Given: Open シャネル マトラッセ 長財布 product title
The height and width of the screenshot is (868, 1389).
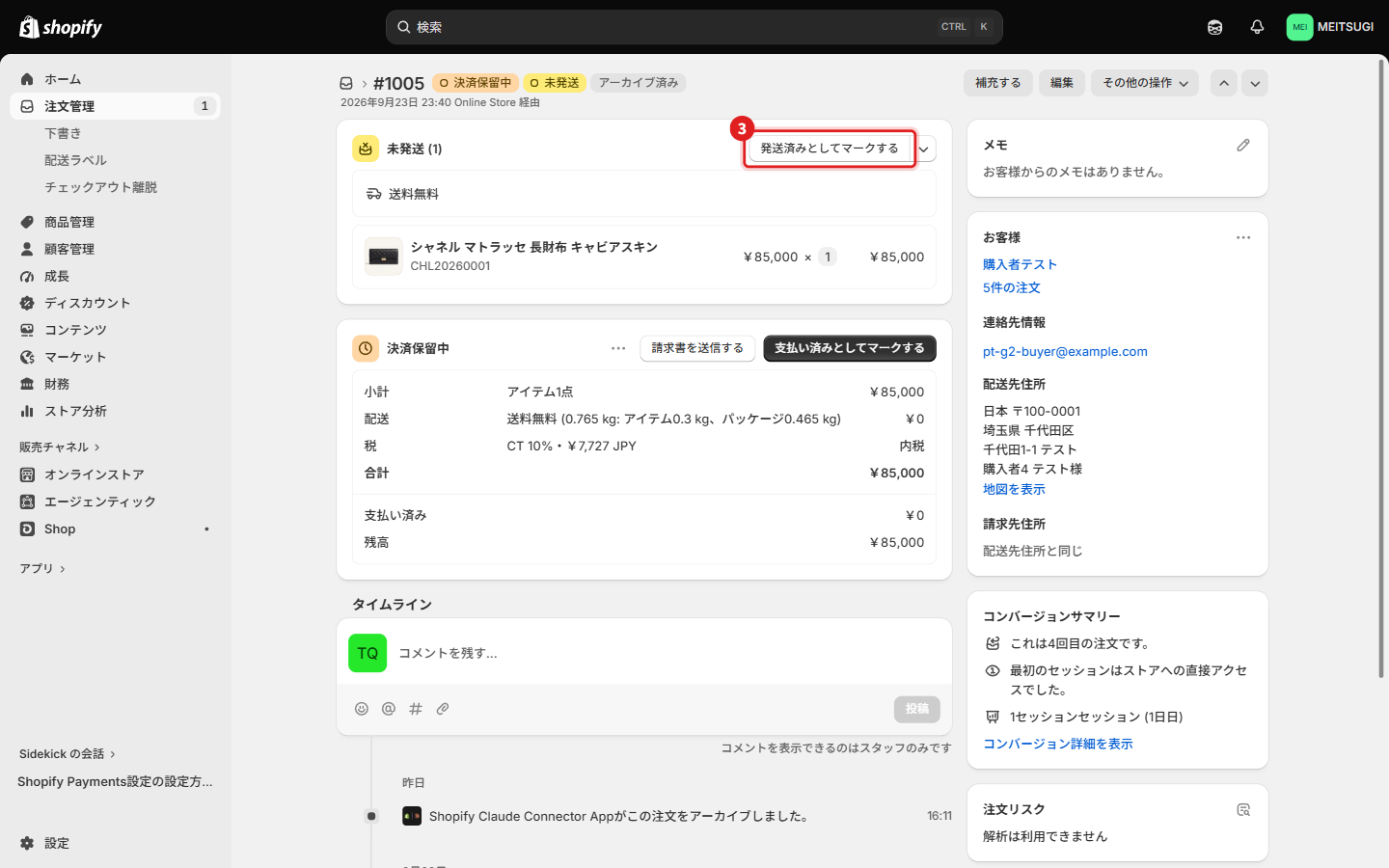Looking at the screenshot, I should 533,247.
